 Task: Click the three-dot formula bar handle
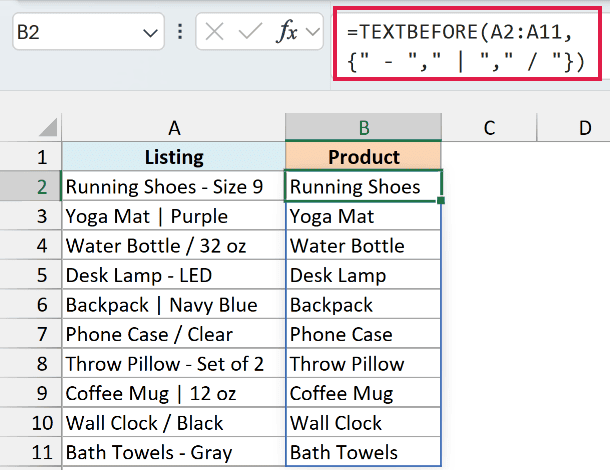point(180,32)
